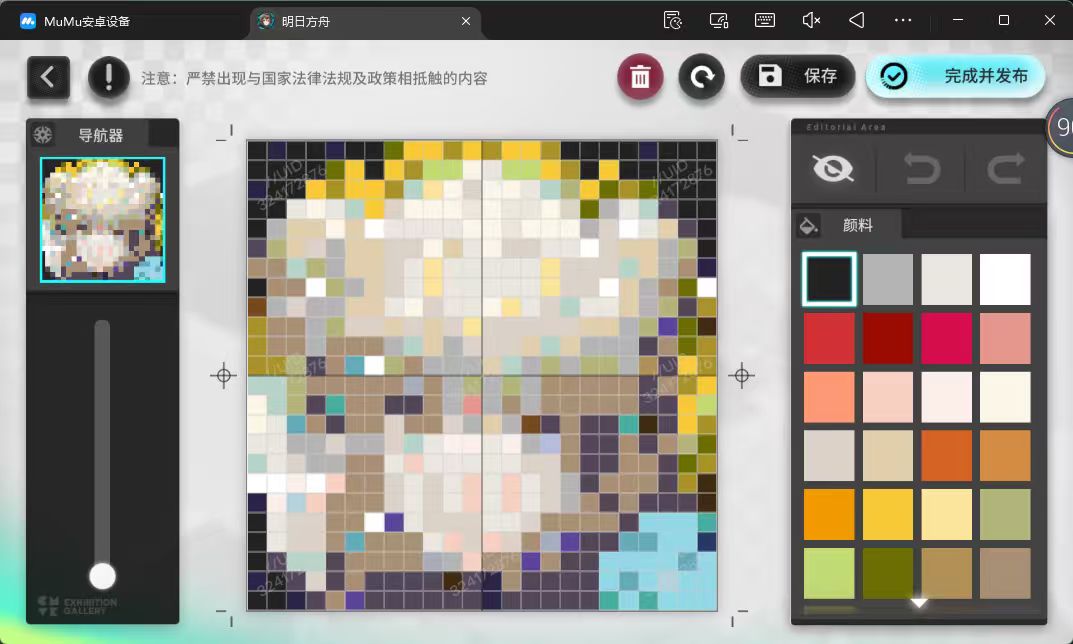The image size is (1073, 644).
Task: Click the right crosshair alignment marker
Action: (741, 376)
